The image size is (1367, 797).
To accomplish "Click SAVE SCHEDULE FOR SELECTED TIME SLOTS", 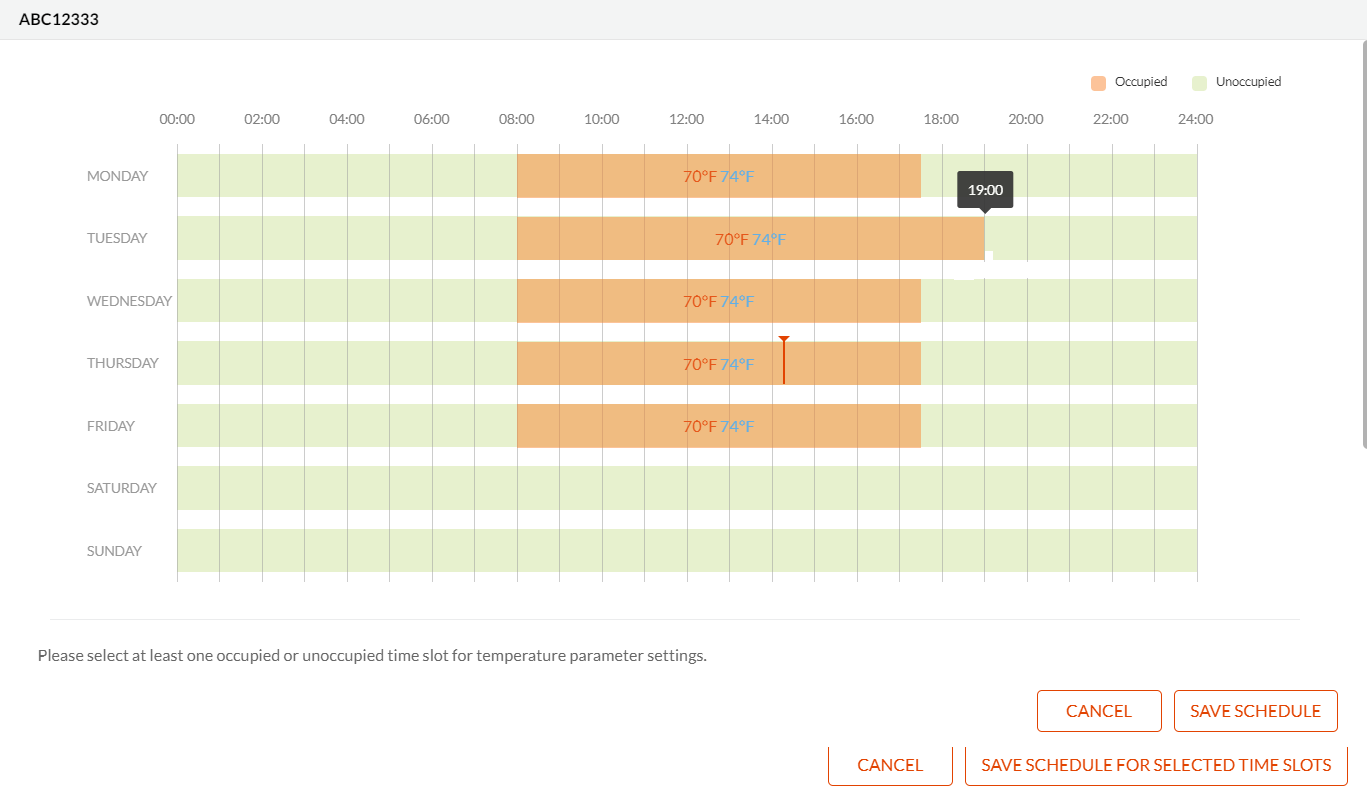I will pyautogui.click(x=1156, y=764).
